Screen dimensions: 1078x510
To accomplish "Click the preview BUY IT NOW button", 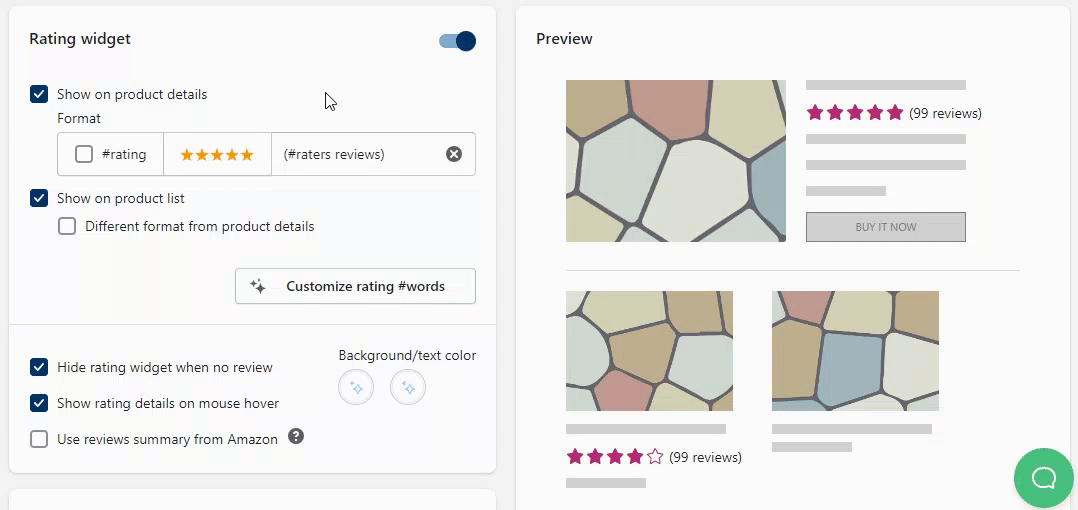I will 885,227.
